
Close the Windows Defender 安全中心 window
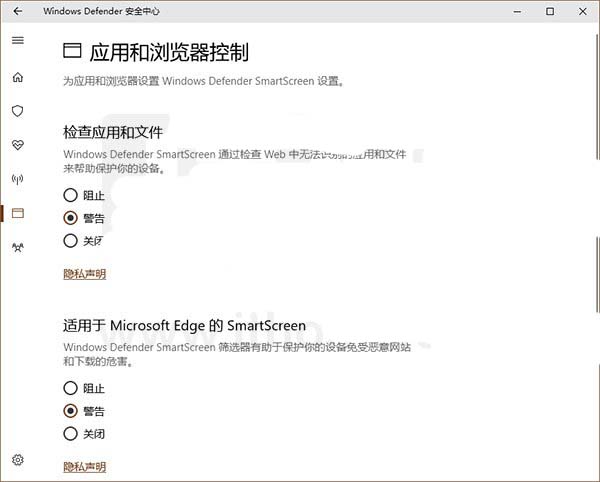pos(582,11)
